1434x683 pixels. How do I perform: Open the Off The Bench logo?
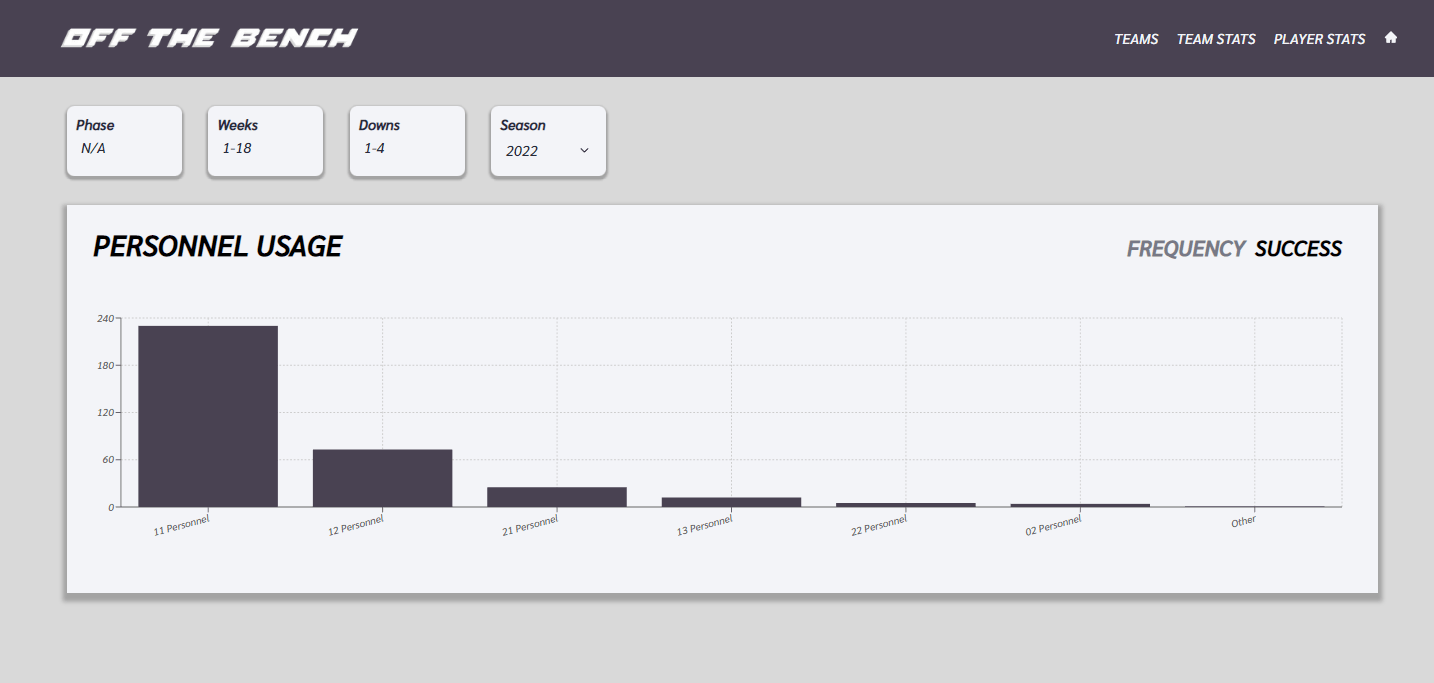[x=209, y=38]
